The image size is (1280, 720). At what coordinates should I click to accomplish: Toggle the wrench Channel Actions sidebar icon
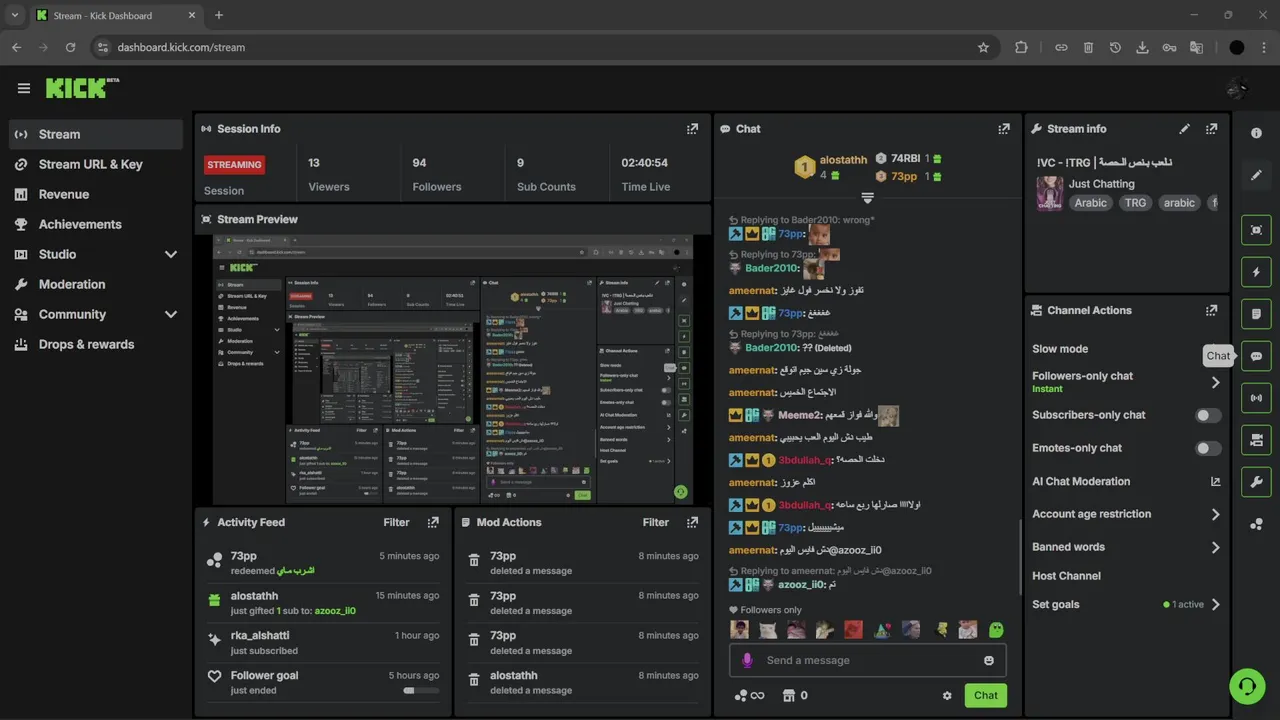point(1257,482)
